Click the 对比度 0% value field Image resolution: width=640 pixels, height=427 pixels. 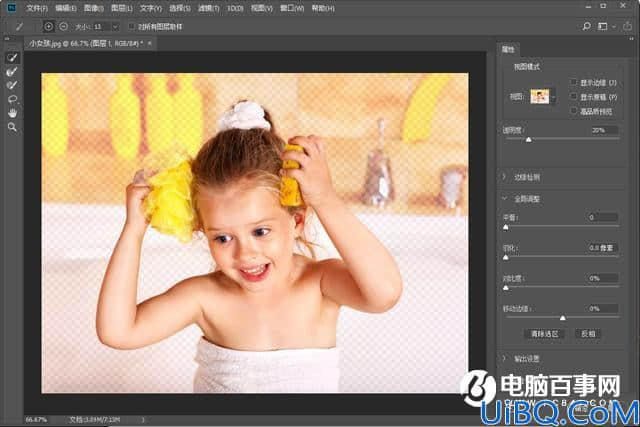[602, 278]
